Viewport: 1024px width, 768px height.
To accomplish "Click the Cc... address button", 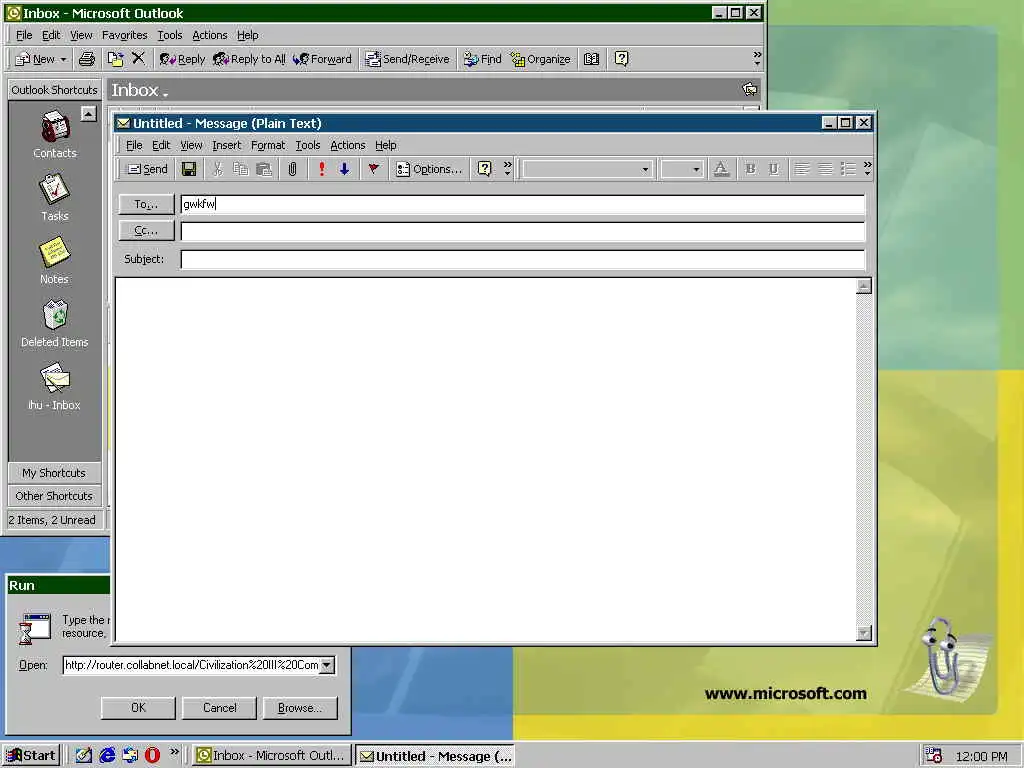I will 146,230.
